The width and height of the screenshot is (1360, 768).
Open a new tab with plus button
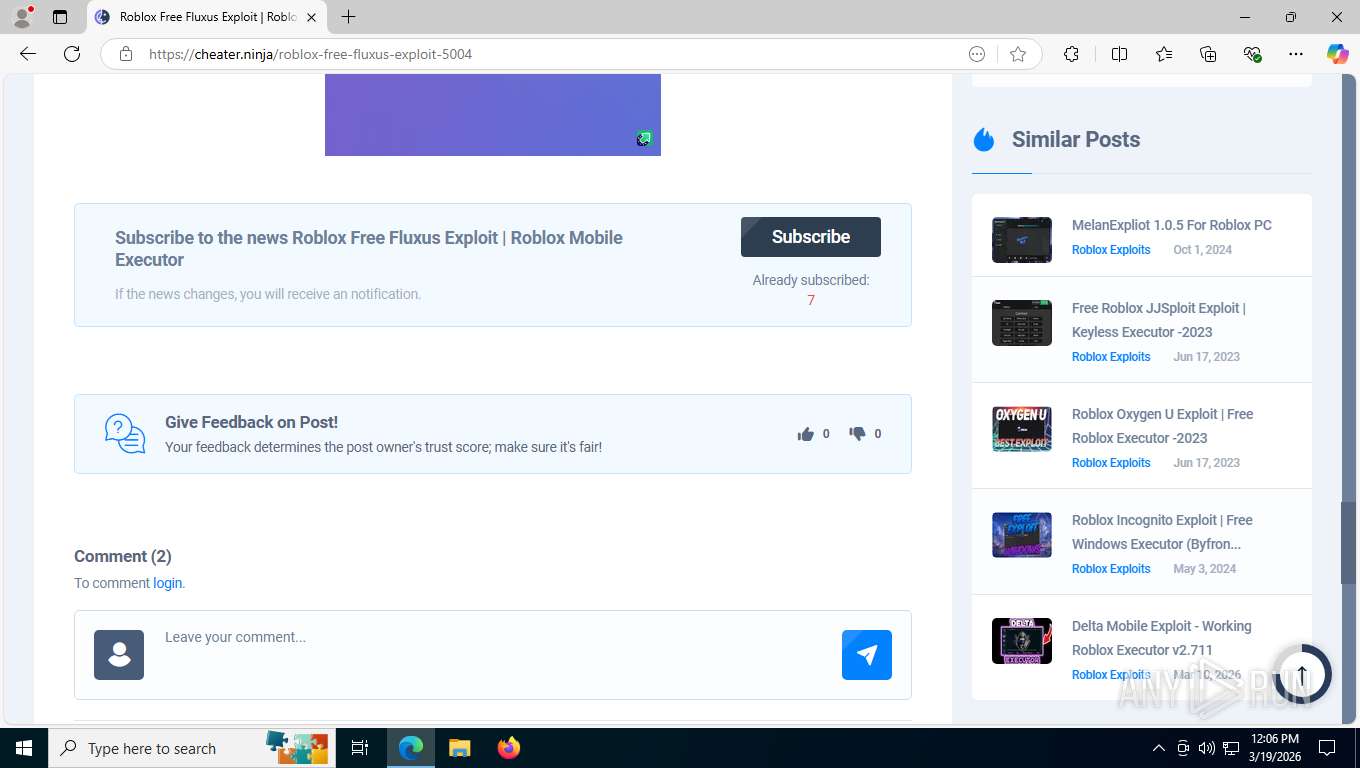tap(348, 17)
